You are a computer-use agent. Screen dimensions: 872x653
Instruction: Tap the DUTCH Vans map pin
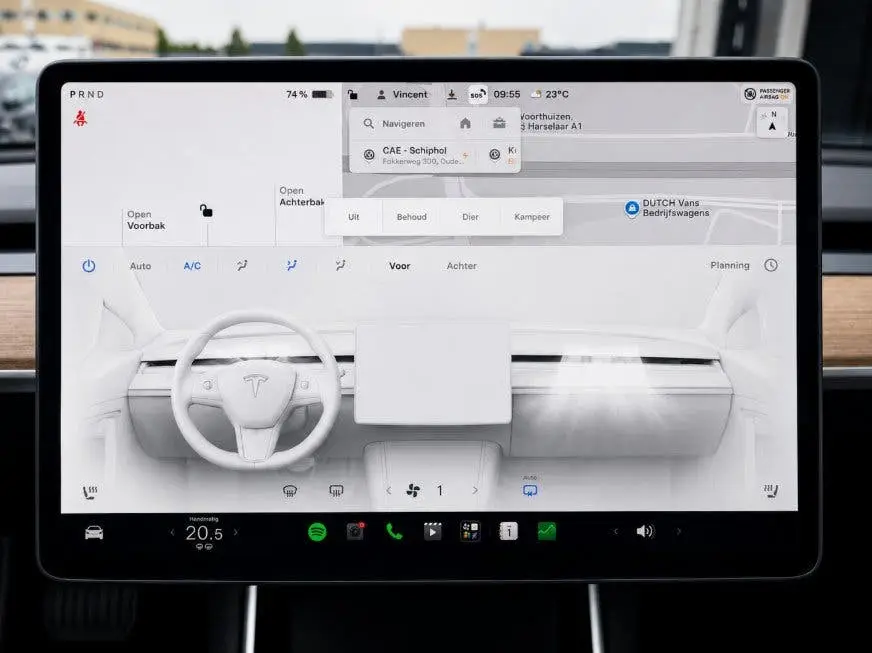tap(632, 208)
